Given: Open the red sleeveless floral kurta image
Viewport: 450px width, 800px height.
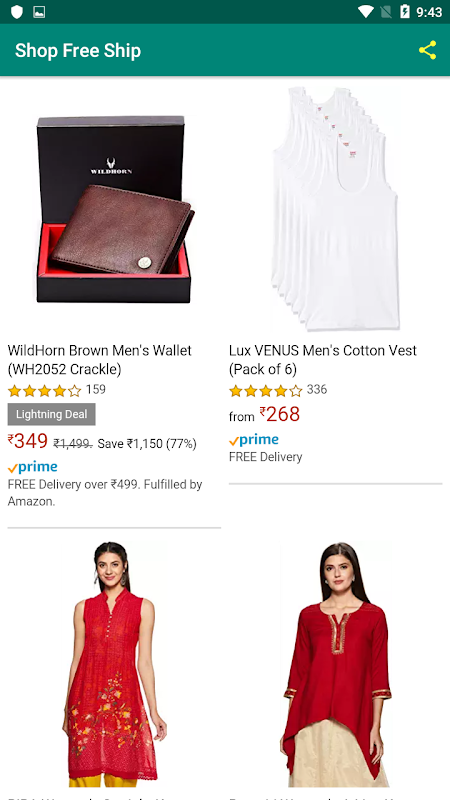Looking at the screenshot, I should (x=114, y=664).
